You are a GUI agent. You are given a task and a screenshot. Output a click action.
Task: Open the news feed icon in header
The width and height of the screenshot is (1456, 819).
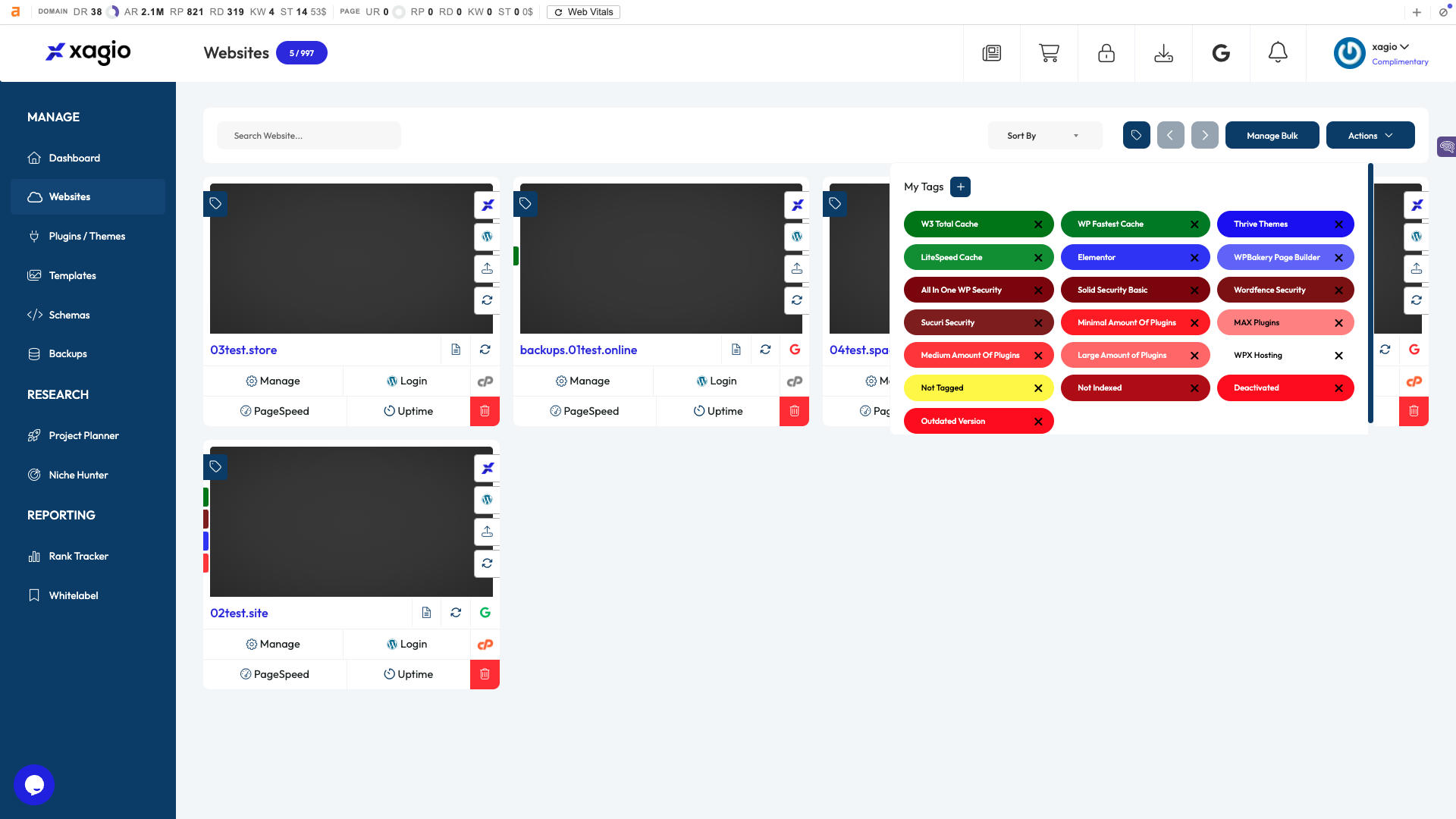pos(992,53)
